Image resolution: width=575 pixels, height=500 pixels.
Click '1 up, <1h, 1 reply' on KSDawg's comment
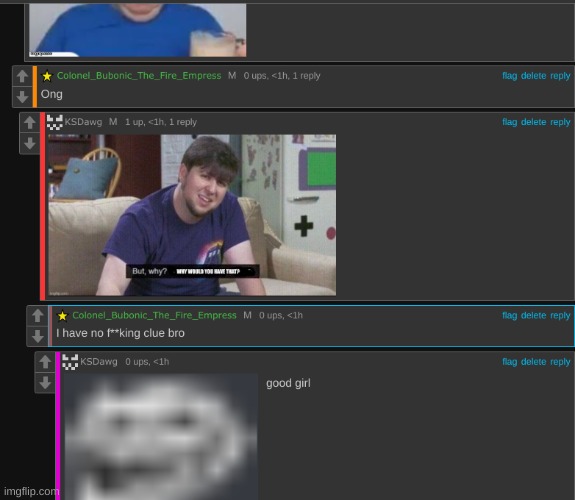click(x=161, y=122)
